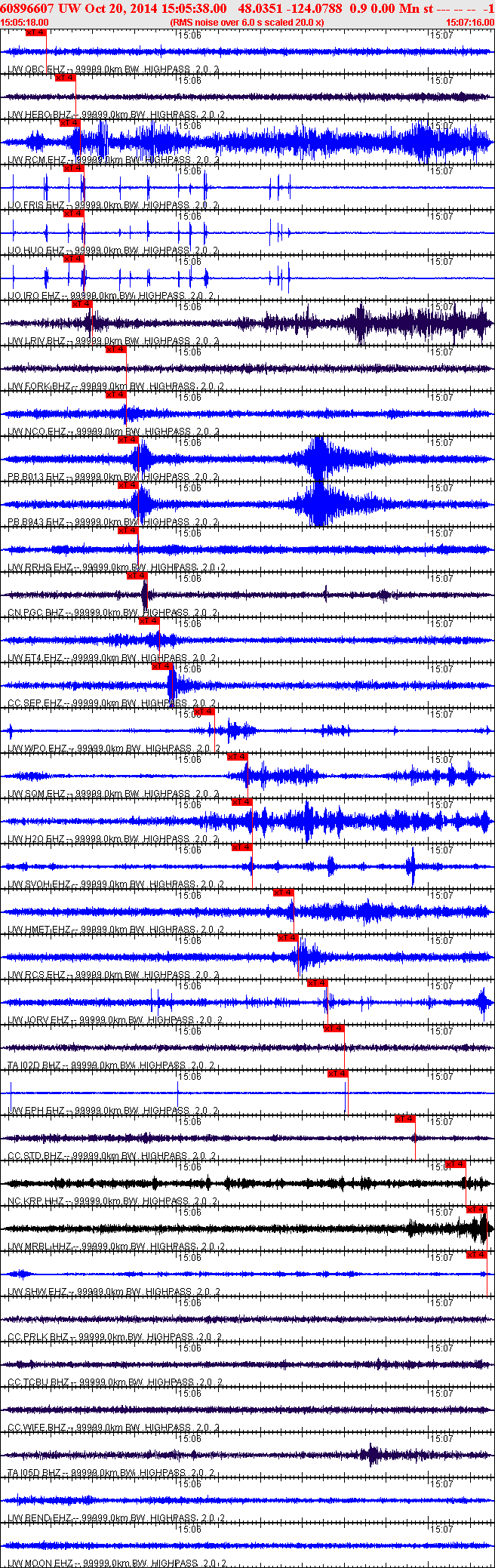This screenshot has width=495, height=1568.
Task: Select the UW RRHS EHZ station label
Action: point(40,567)
